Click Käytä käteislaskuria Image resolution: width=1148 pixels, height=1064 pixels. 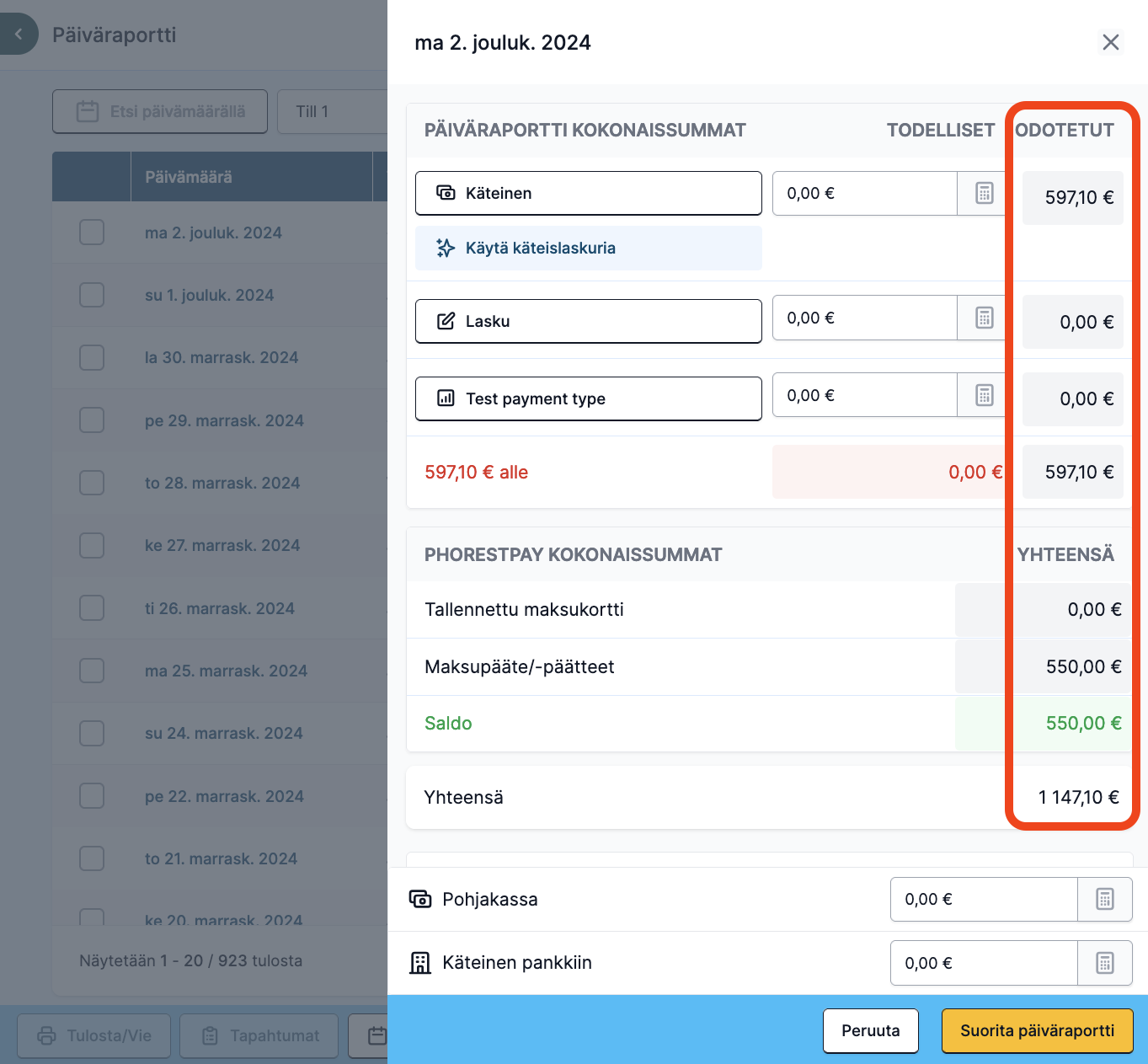click(589, 248)
